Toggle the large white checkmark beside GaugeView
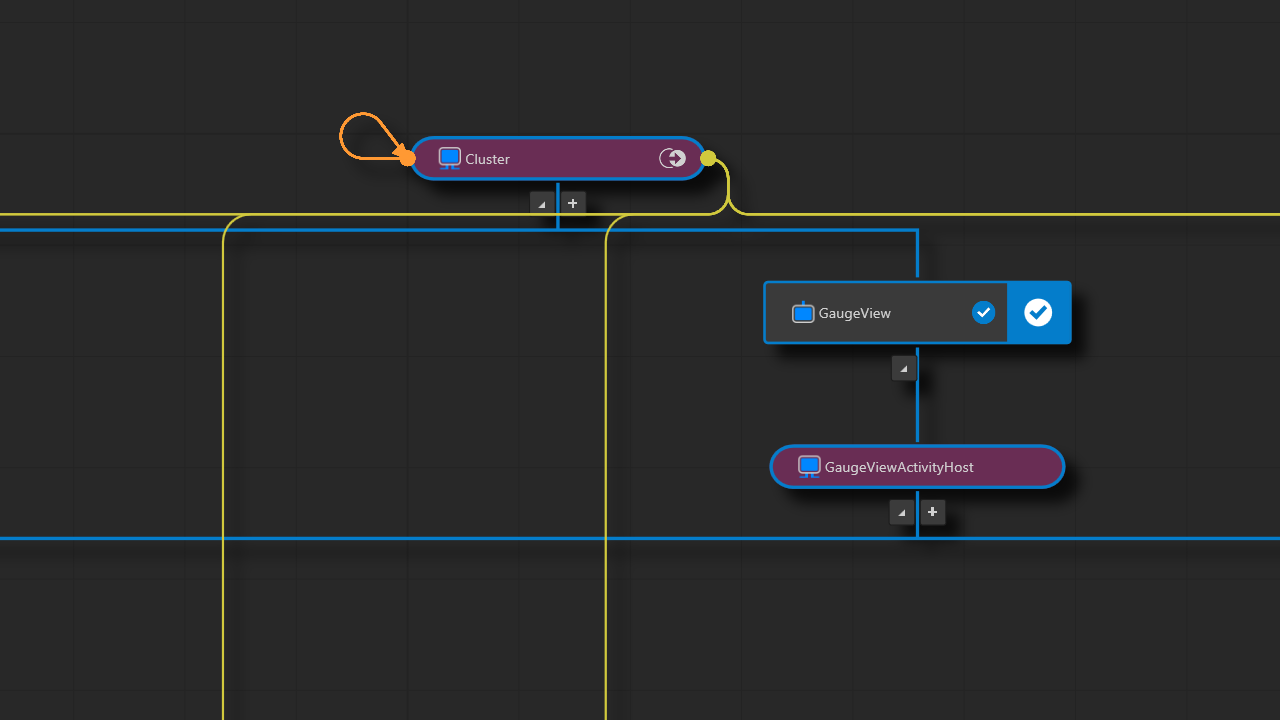 (x=1038, y=313)
